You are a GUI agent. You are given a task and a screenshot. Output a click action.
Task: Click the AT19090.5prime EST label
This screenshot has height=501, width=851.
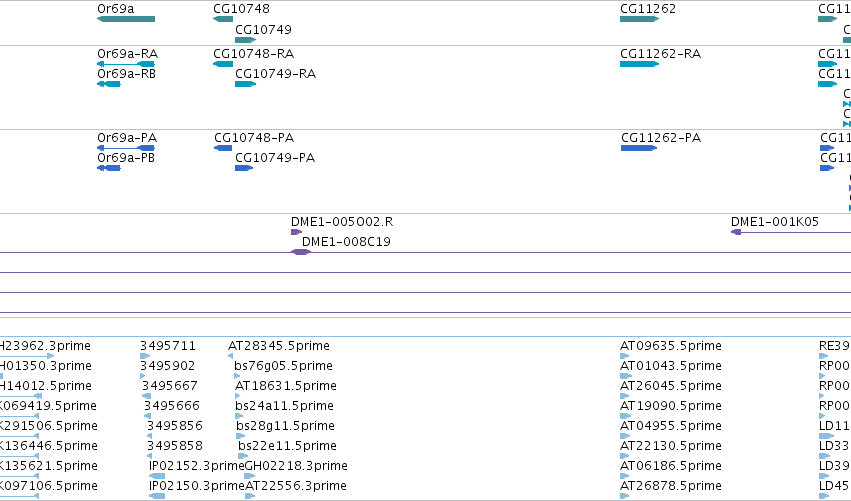pos(671,406)
